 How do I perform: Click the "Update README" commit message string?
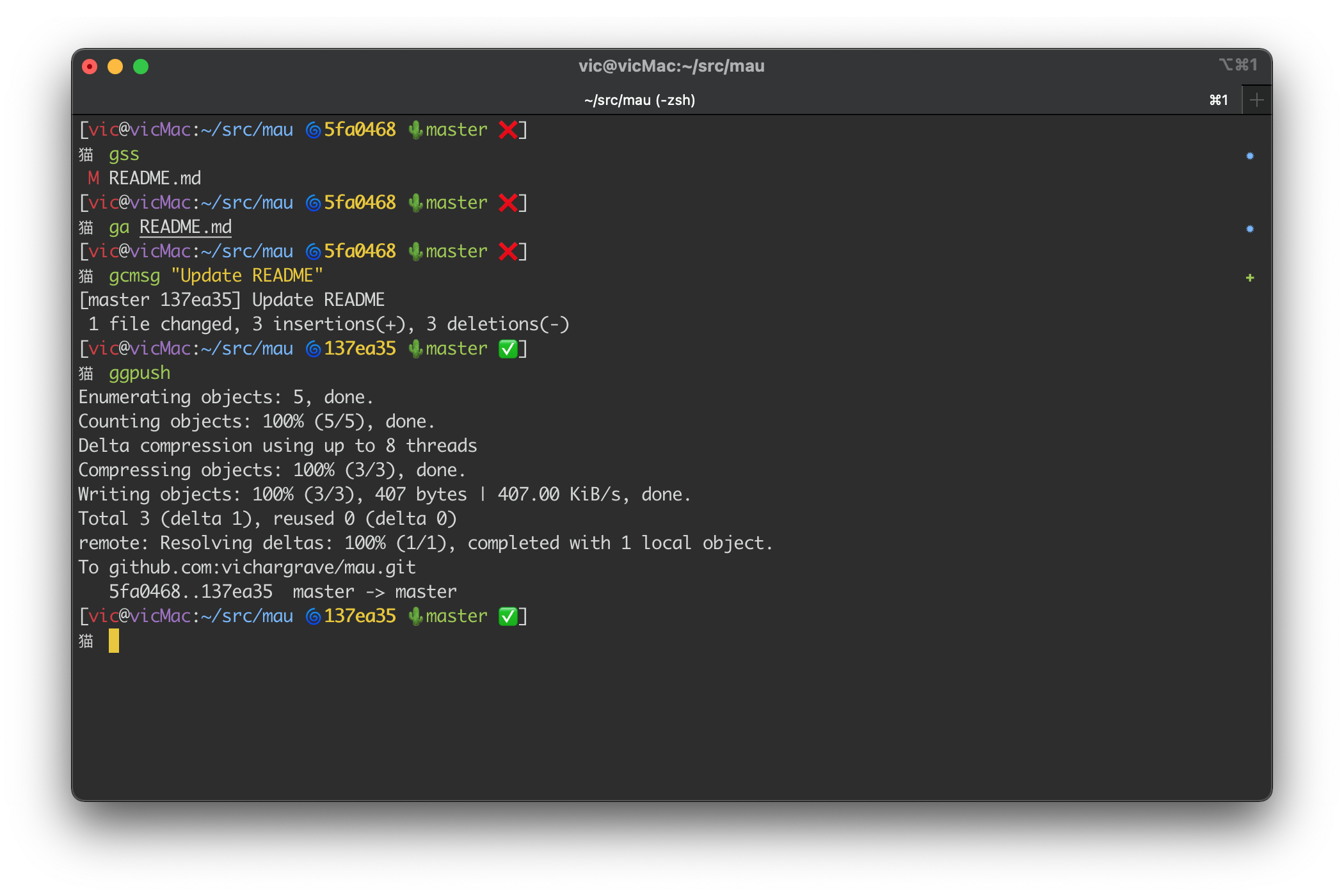point(247,276)
